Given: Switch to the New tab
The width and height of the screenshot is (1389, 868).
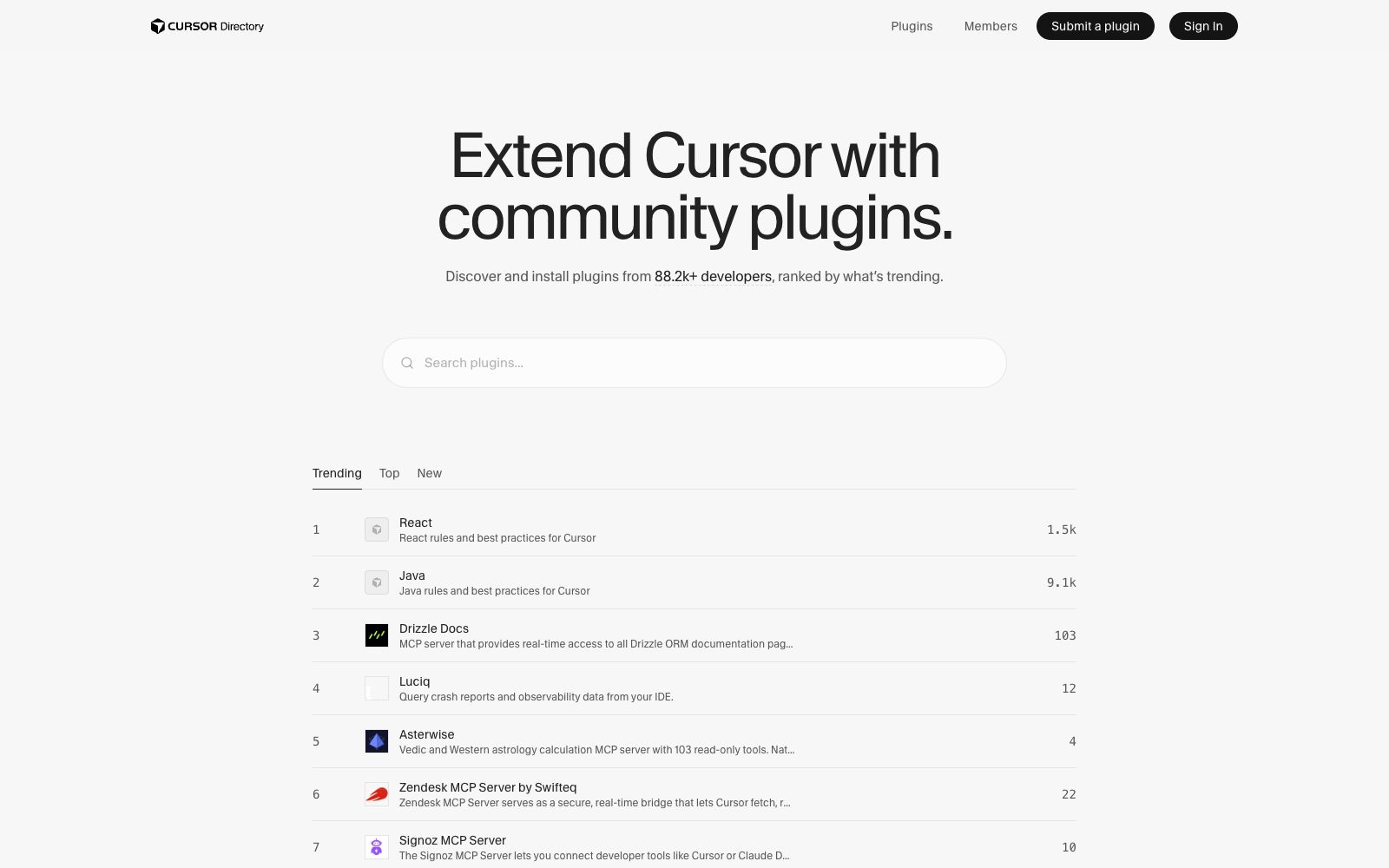Looking at the screenshot, I should click(430, 473).
